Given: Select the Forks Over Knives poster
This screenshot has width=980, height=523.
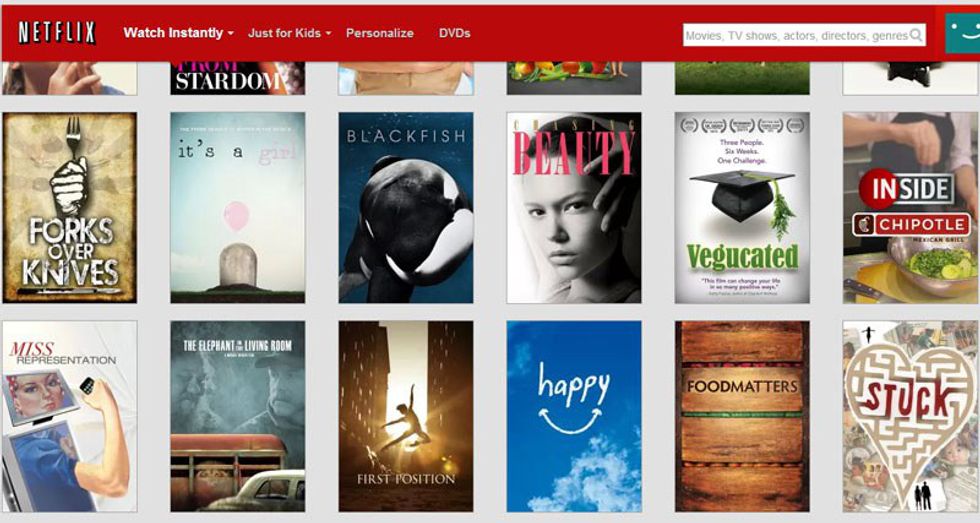Looking at the screenshot, I should pos(70,207).
